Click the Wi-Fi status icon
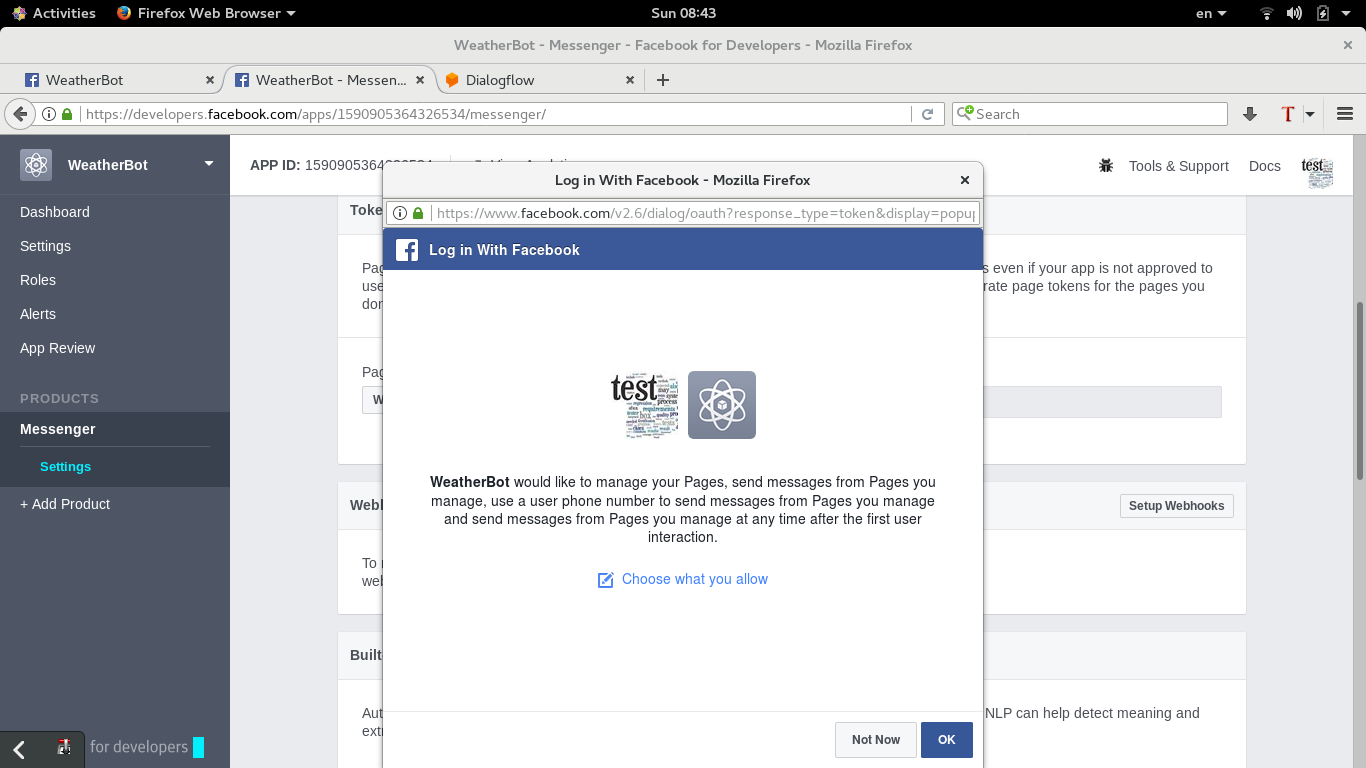This screenshot has width=1366, height=768. click(x=1267, y=13)
